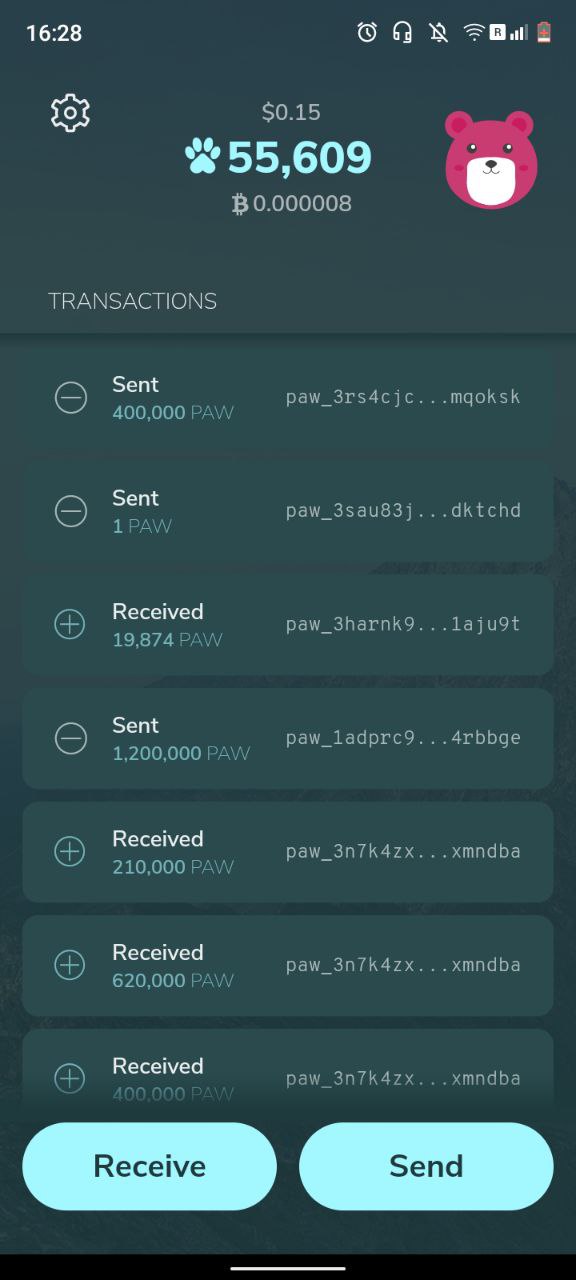
Task: Select address paw_3rs4cjc...mqoksk
Action: click(x=403, y=397)
